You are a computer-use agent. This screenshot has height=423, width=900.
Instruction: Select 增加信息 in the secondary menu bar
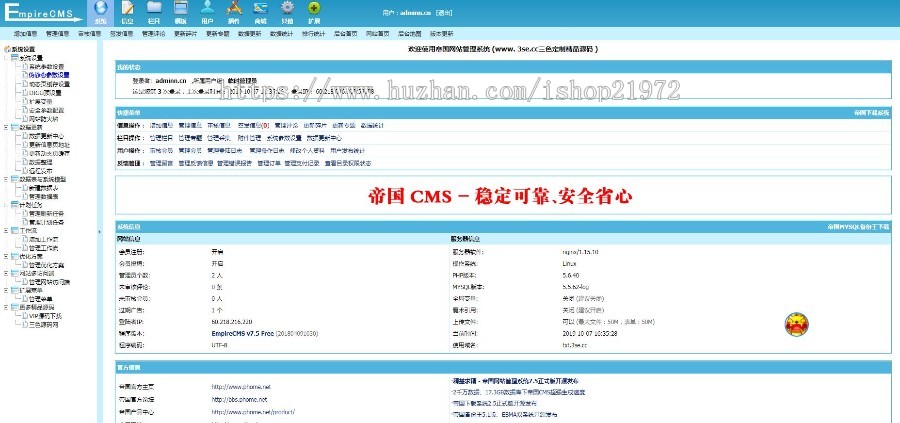tap(26, 34)
